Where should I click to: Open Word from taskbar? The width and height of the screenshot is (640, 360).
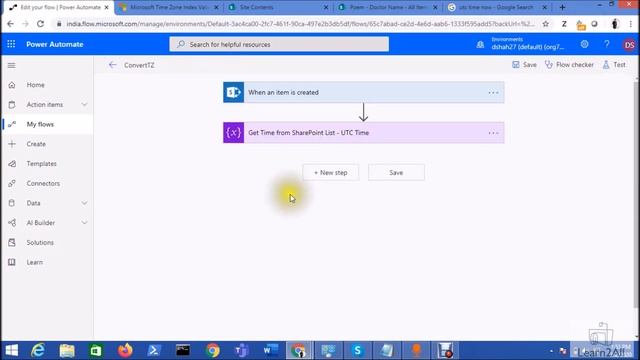click(271, 350)
